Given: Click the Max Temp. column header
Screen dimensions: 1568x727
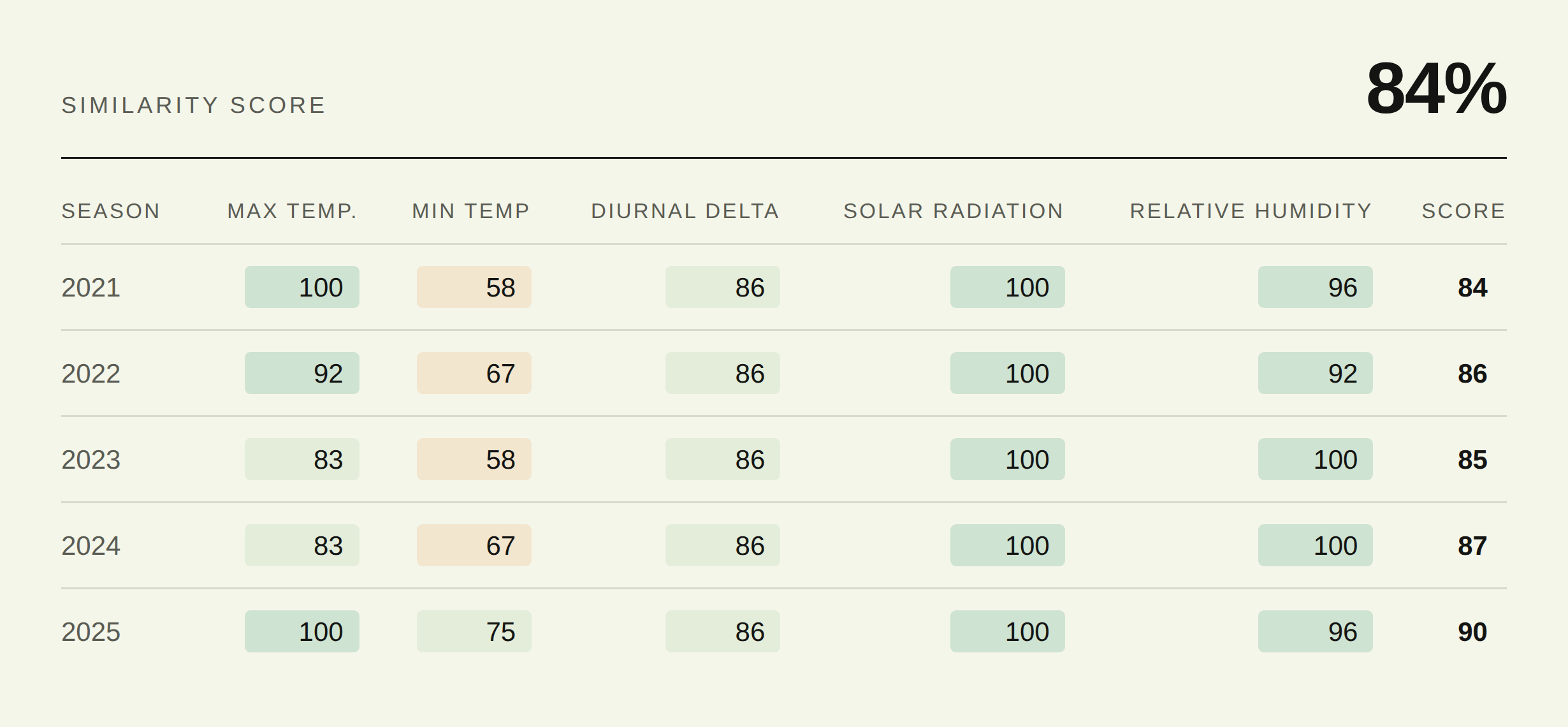Looking at the screenshot, I should [292, 211].
